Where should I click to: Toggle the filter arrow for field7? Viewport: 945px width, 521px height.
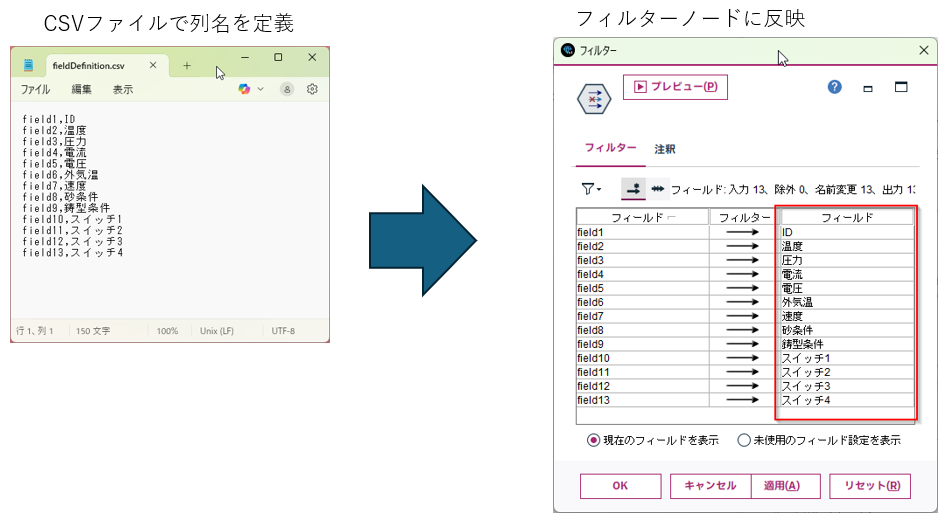pyautogui.click(x=742, y=316)
